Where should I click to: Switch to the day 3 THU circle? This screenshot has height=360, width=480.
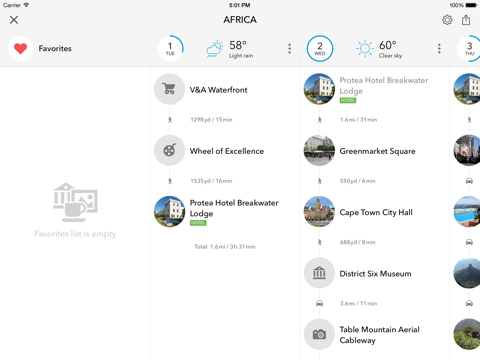pyautogui.click(x=469, y=49)
